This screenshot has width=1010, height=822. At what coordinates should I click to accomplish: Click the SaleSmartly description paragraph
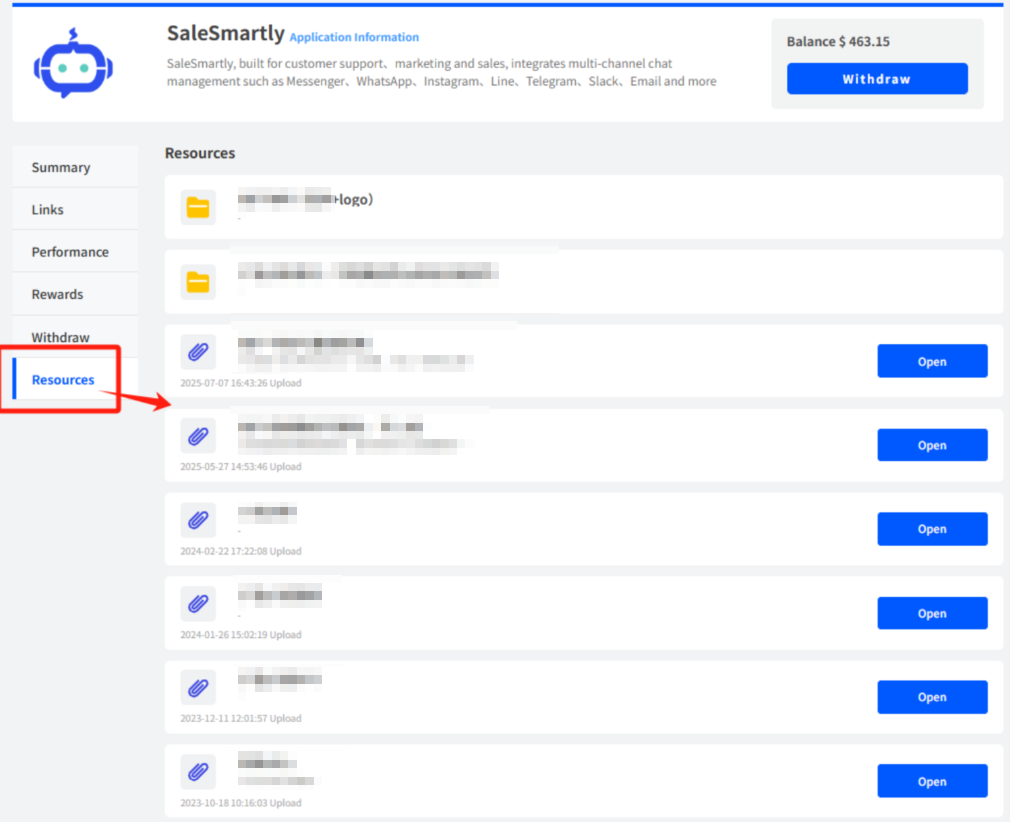(x=441, y=72)
